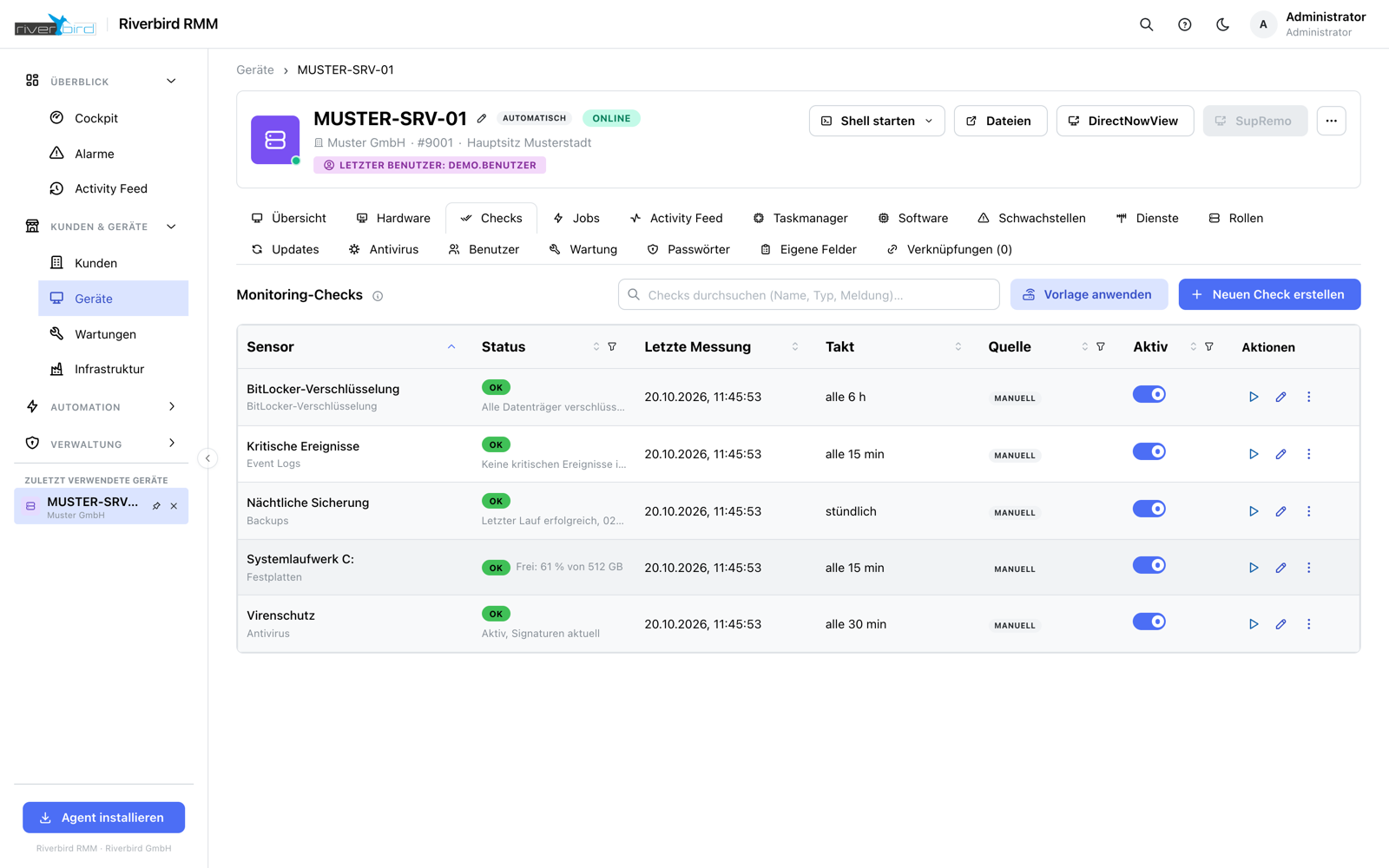Open the Shell starten dropdown
The image size is (1389, 868).
[x=877, y=121]
